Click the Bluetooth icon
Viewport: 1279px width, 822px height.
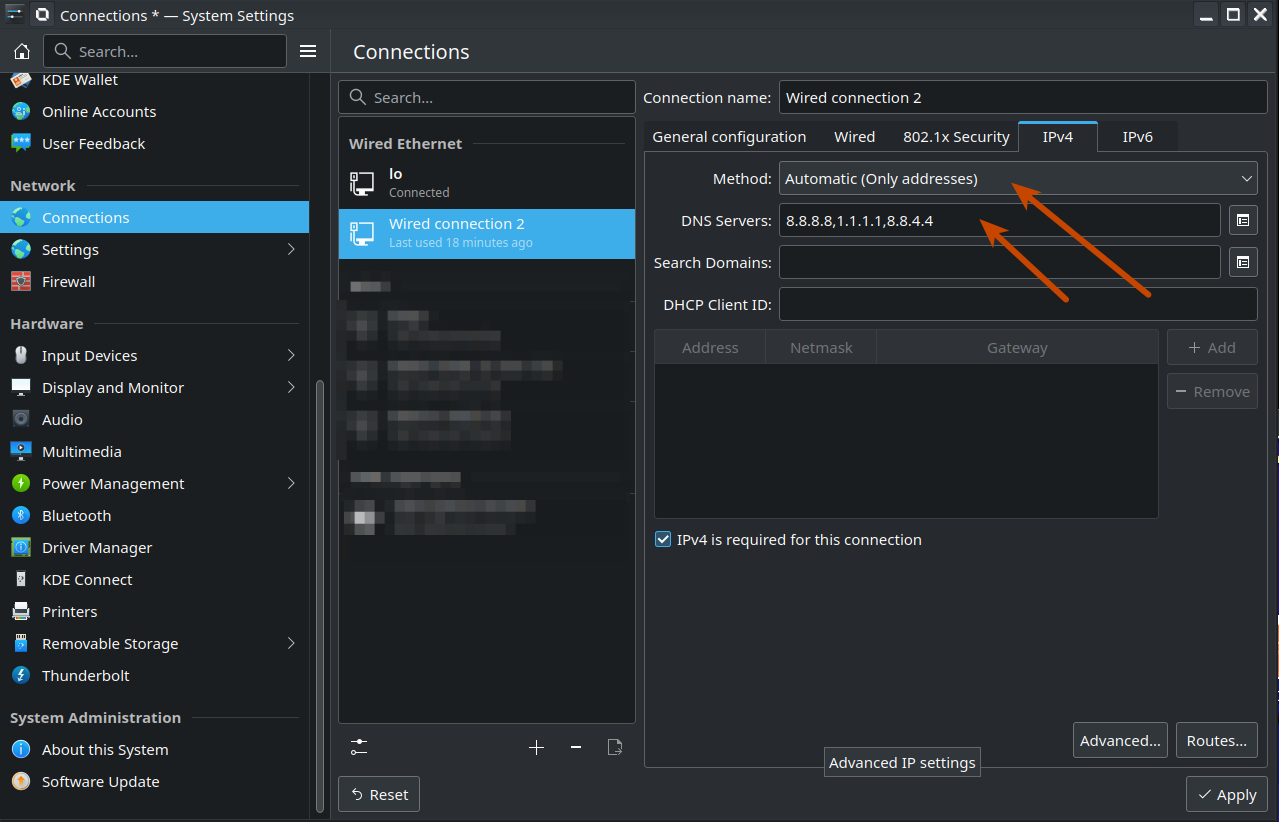pyautogui.click(x=21, y=516)
